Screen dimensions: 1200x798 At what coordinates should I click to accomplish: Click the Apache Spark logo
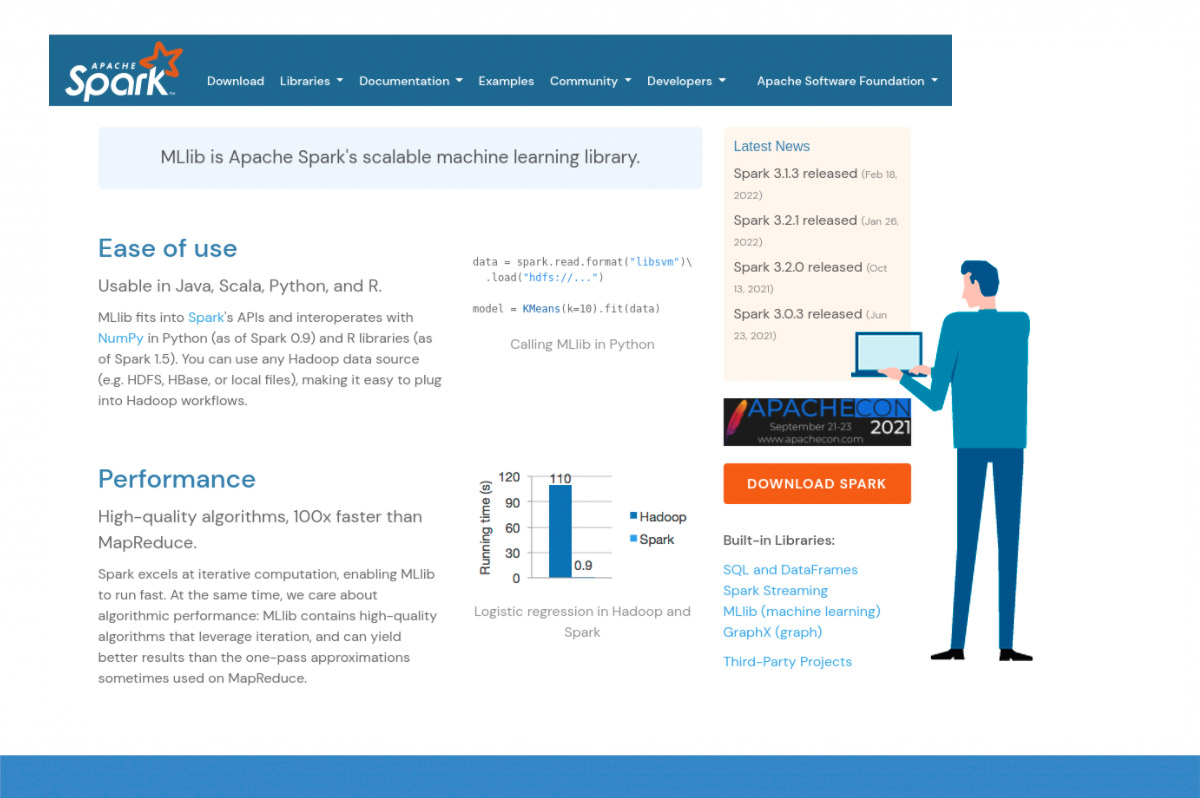(120, 72)
